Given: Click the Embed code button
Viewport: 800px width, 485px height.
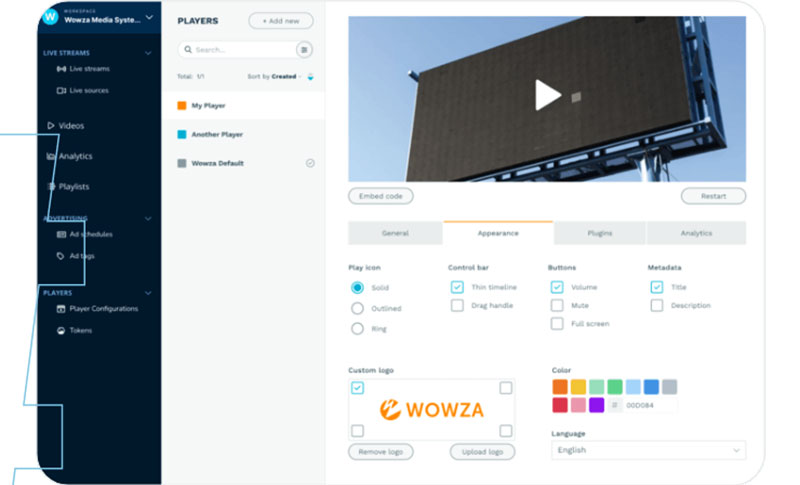Looking at the screenshot, I should pyautogui.click(x=381, y=196).
